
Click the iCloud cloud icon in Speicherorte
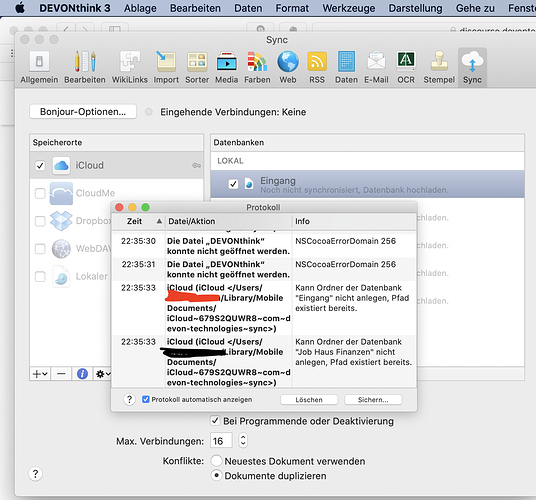pos(61,166)
